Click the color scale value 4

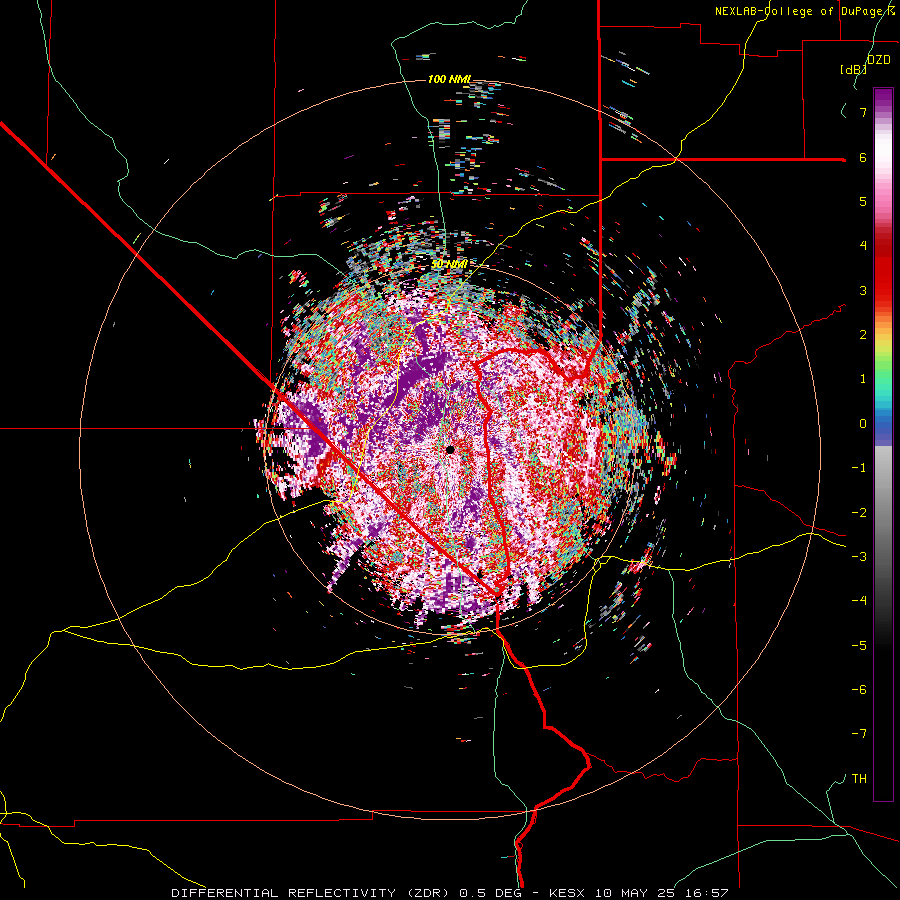click(863, 246)
